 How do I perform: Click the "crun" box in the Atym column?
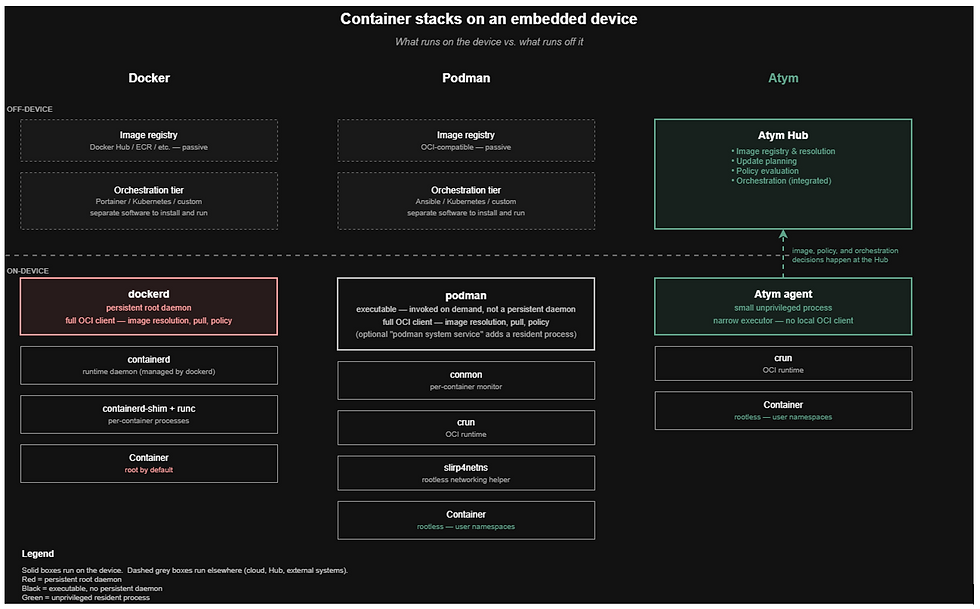coord(783,363)
